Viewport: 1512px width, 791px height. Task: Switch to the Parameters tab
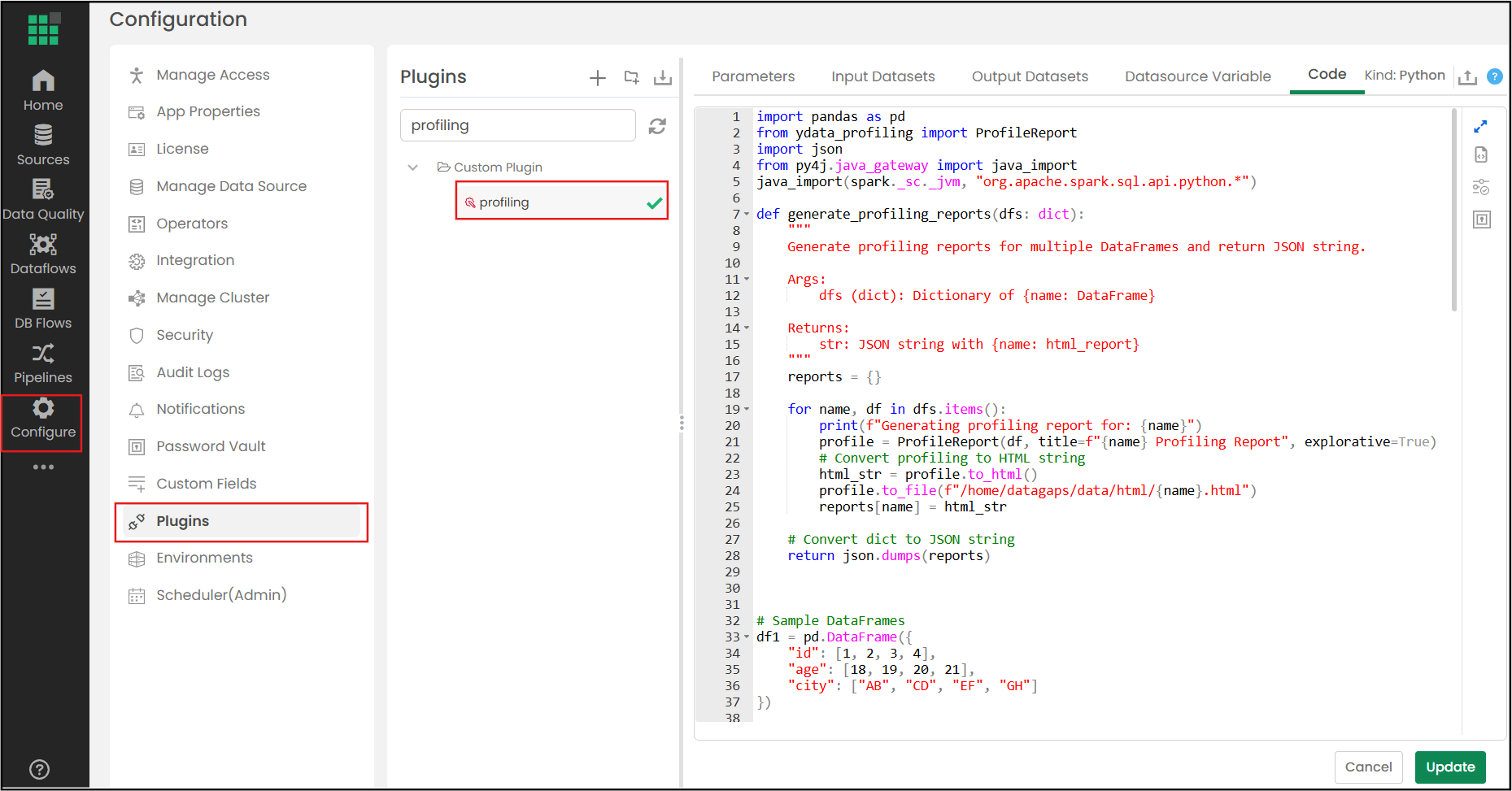coord(753,76)
